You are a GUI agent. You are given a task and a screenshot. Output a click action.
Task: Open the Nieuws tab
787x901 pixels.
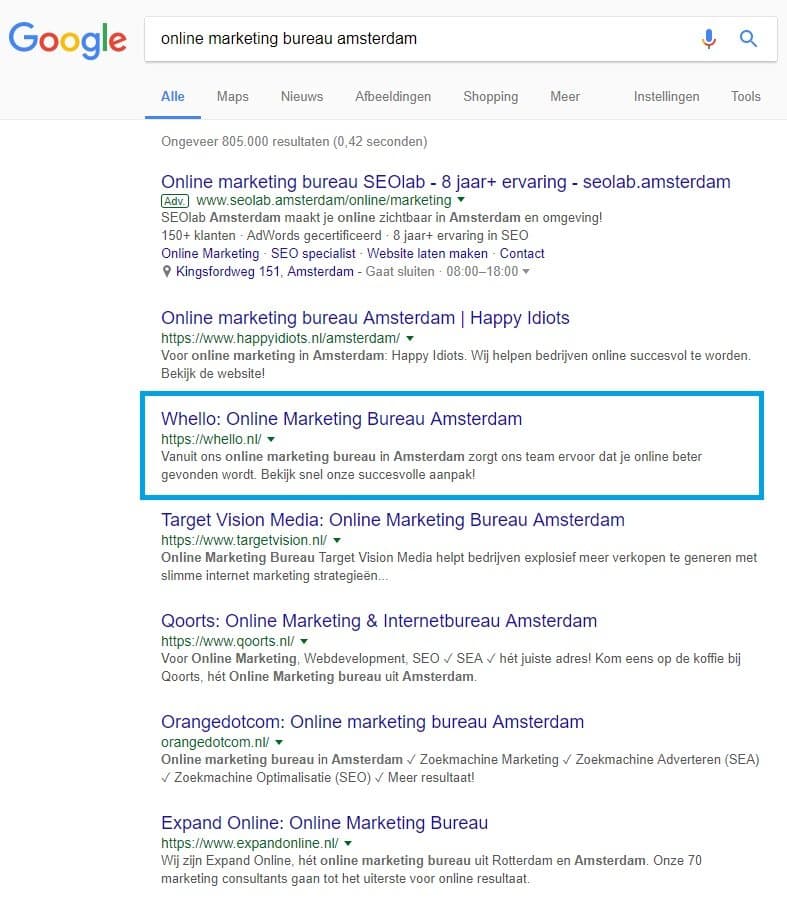[x=302, y=97]
